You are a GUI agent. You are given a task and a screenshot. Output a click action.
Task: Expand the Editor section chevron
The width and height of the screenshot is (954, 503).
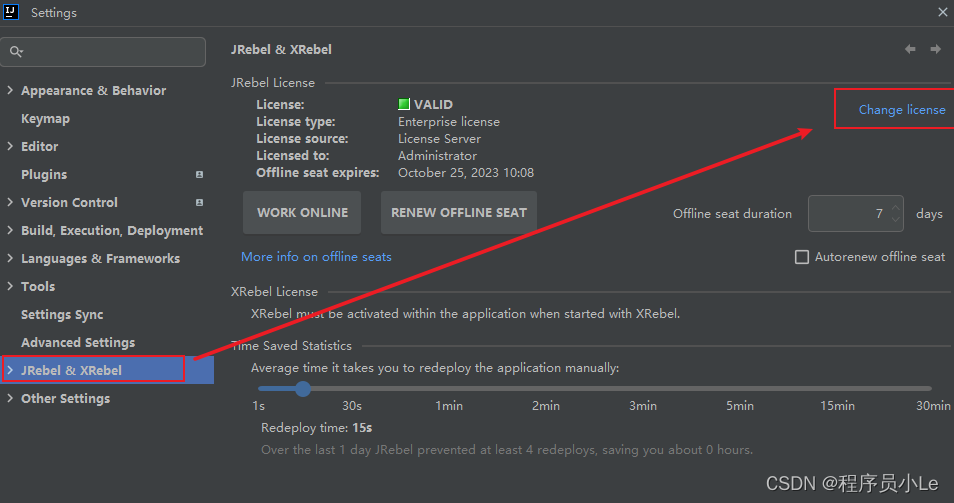click(x=10, y=146)
